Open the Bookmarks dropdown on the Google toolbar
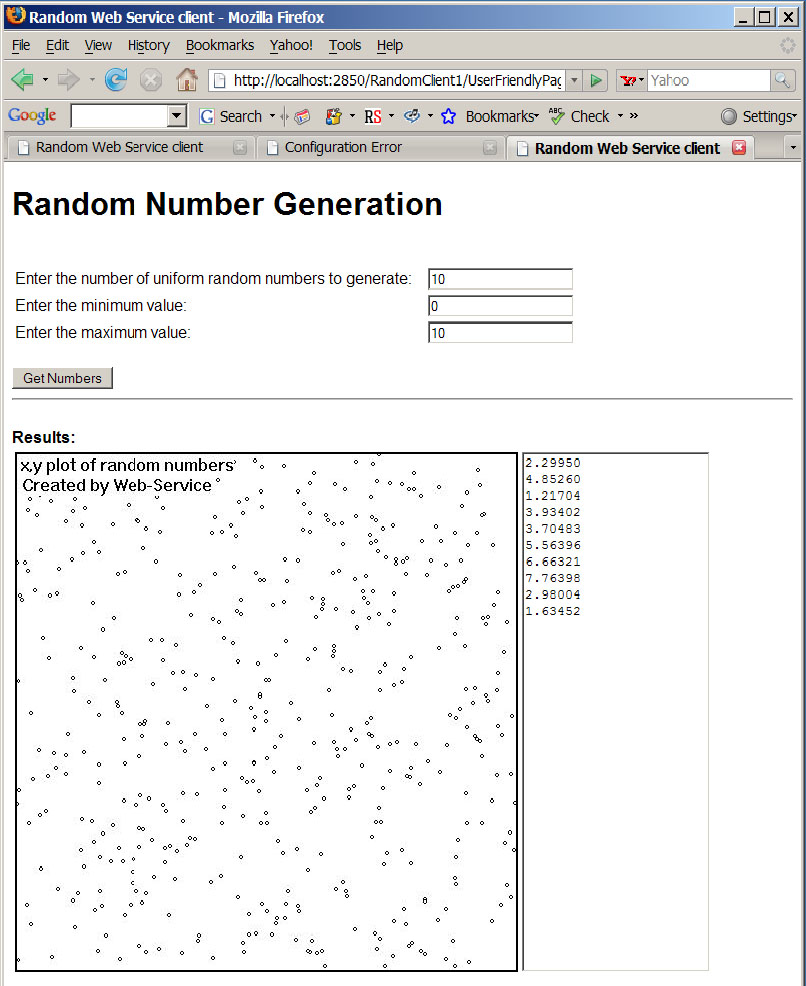The image size is (806, 986). 502,116
